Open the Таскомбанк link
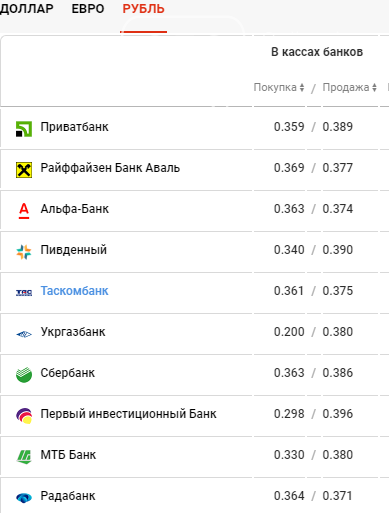389x513 pixels. [74, 291]
